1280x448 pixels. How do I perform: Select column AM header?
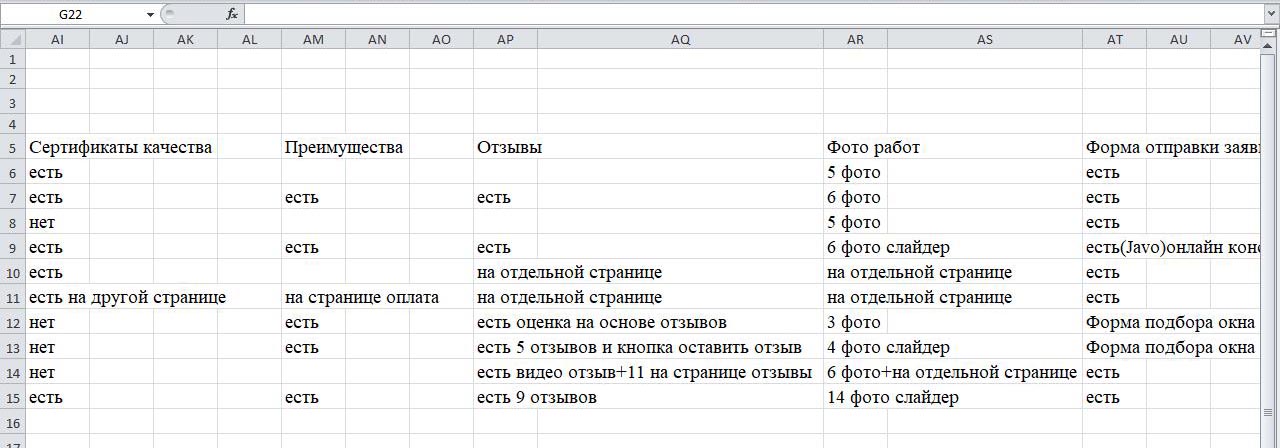pyautogui.click(x=313, y=39)
